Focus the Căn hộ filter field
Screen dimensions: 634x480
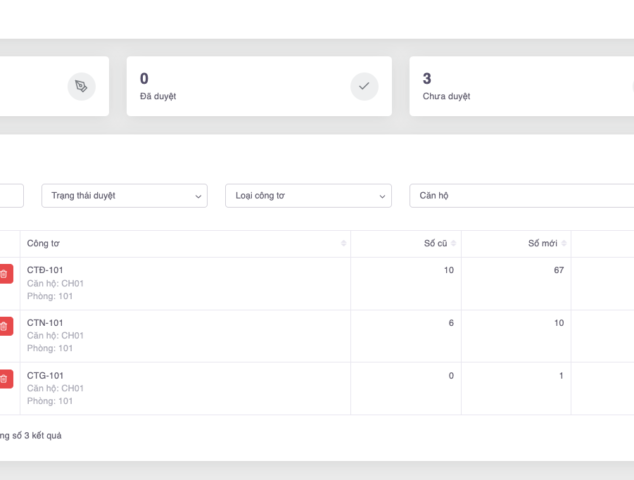(x=520, y=196)
